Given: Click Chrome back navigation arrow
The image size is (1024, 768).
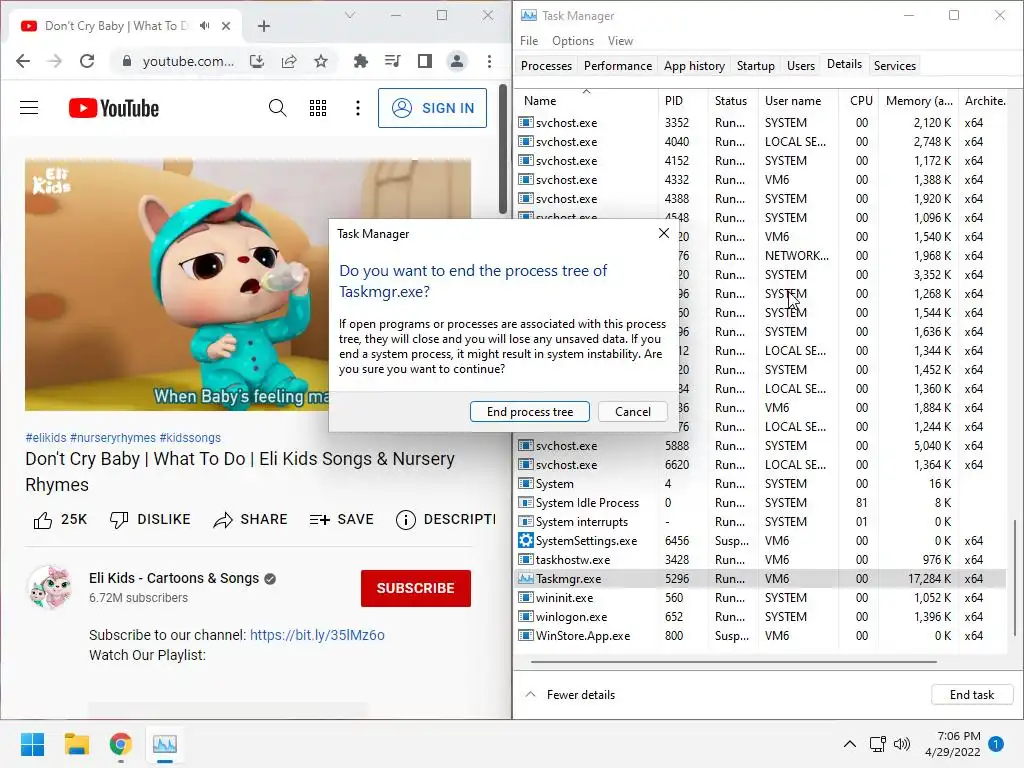Looking at the screenshot, I should point(23,61).
